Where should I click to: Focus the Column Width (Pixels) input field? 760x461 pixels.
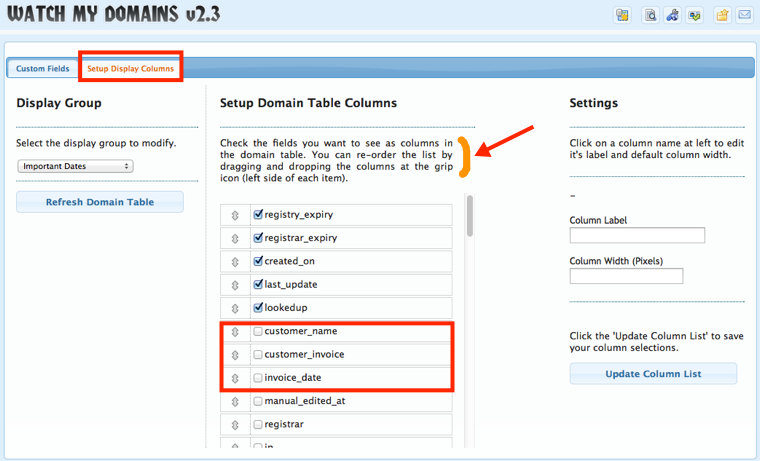point(626,276)
